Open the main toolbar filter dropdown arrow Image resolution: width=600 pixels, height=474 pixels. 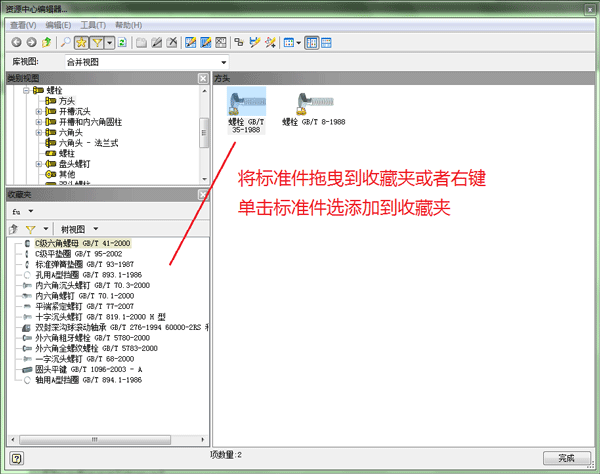point(109,42)
